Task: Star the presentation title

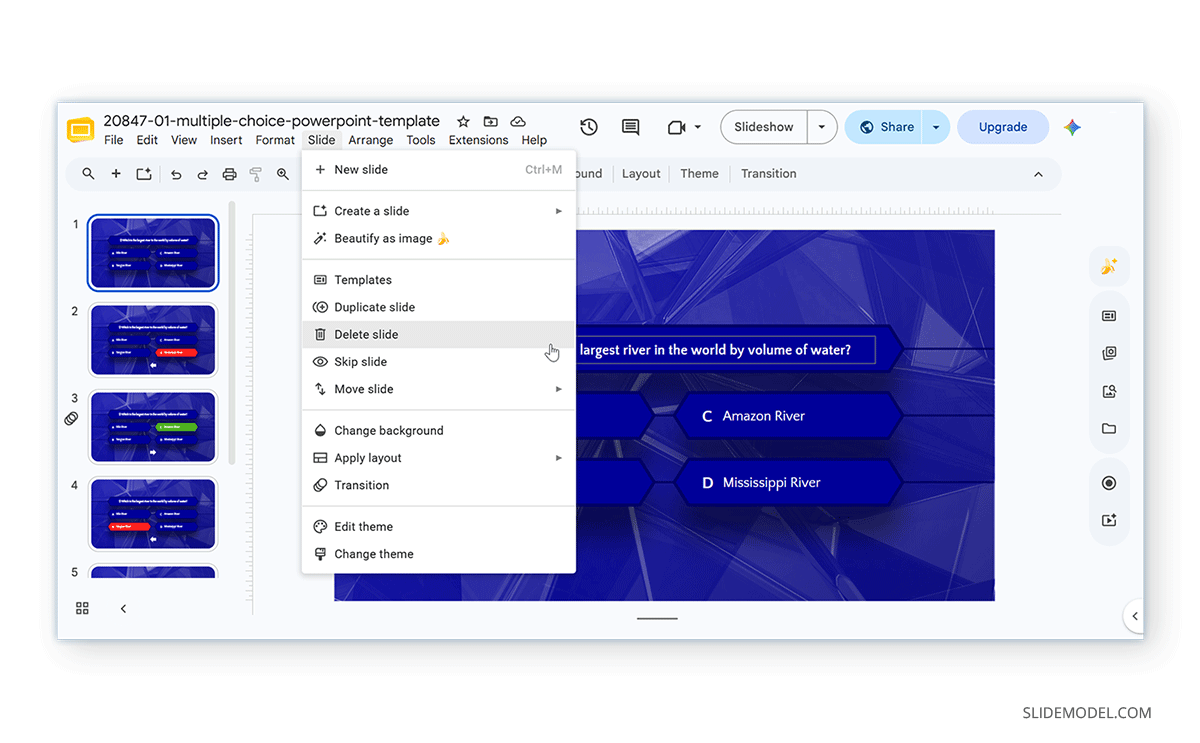Action: 463,121
